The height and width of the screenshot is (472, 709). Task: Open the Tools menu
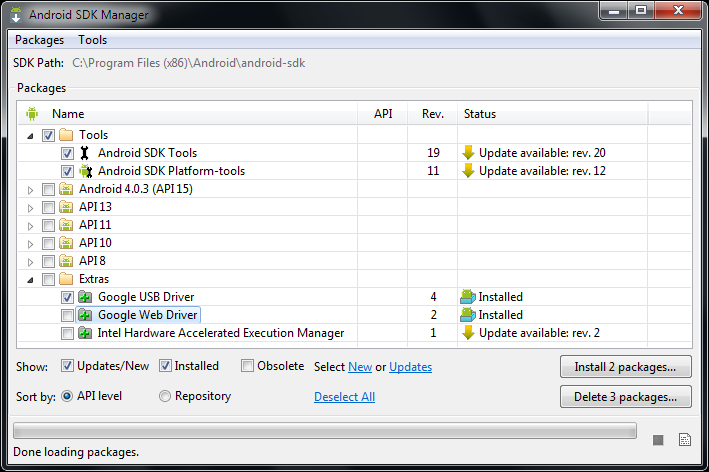93,40
